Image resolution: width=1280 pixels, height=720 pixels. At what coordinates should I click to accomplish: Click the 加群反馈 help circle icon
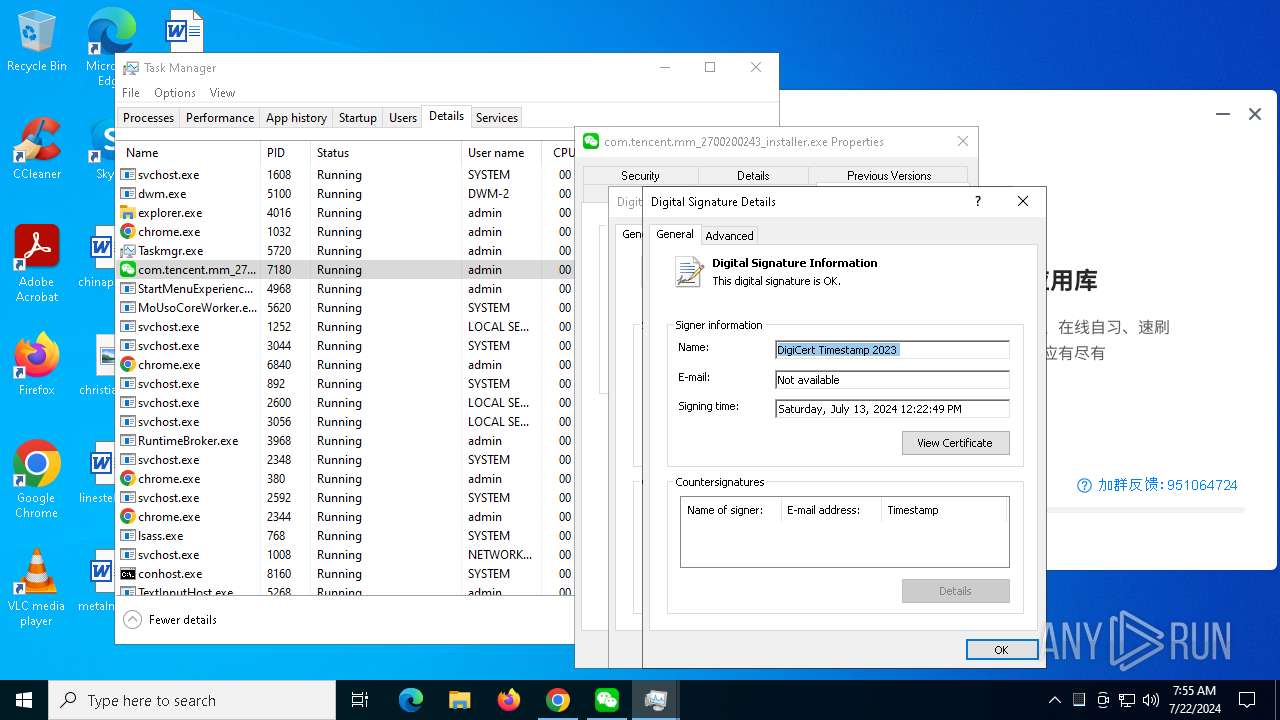click(1084, 485)
